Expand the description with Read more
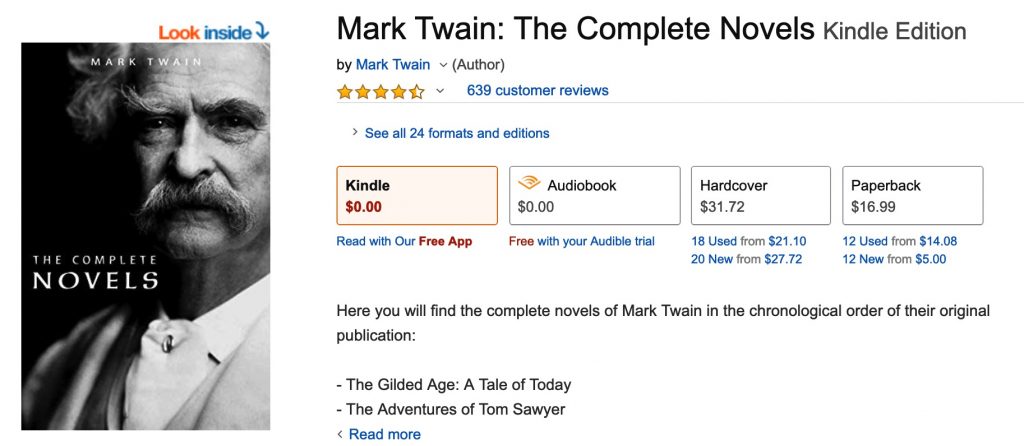1024x446 pixels. pyautogui.click(x=384, y=434)
